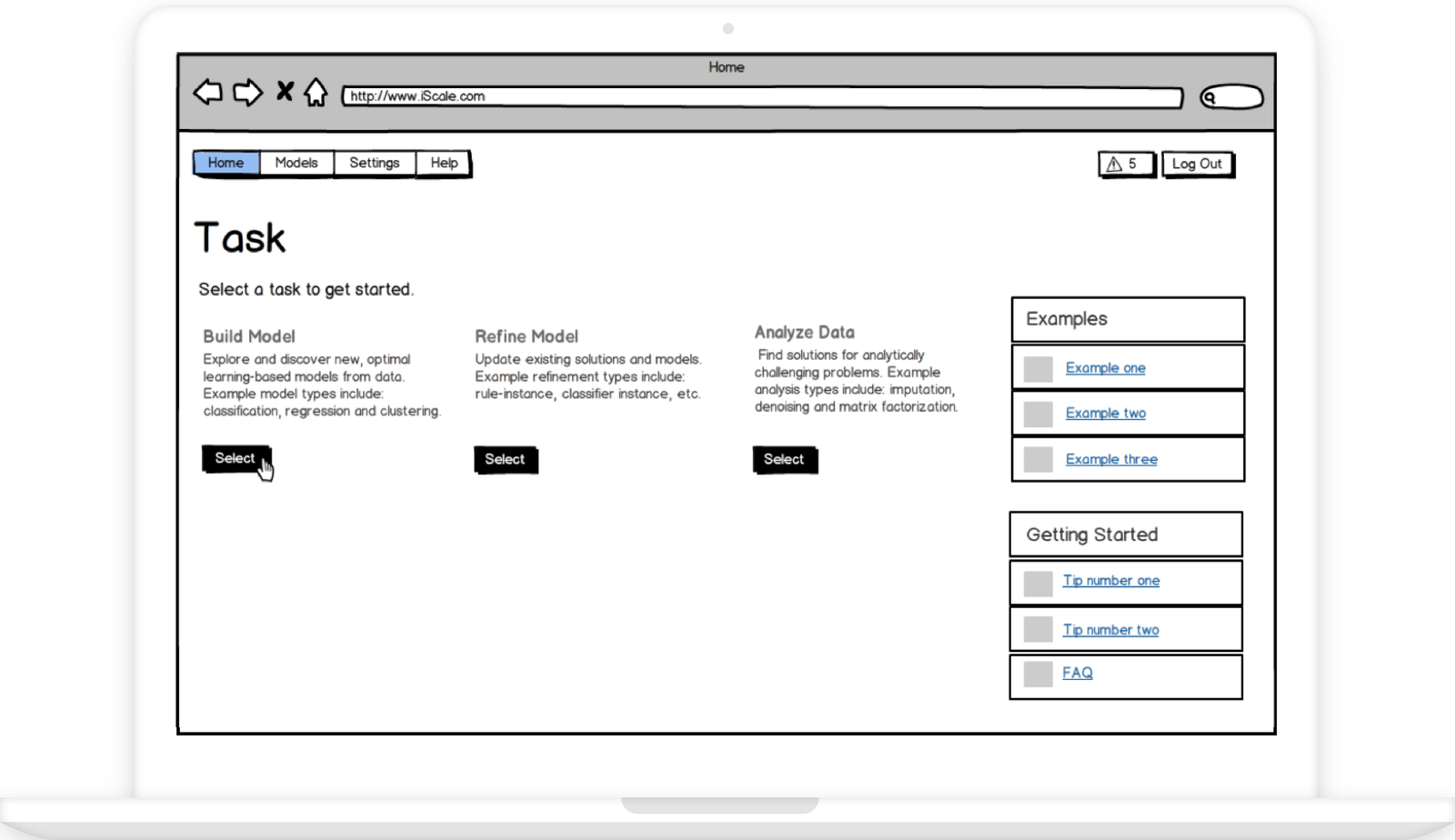Image resolution: width=1455 pixels, height=840 pixels.
Task: Click the URL address bar
Action: pyautogui.click(x=761, y=96)
